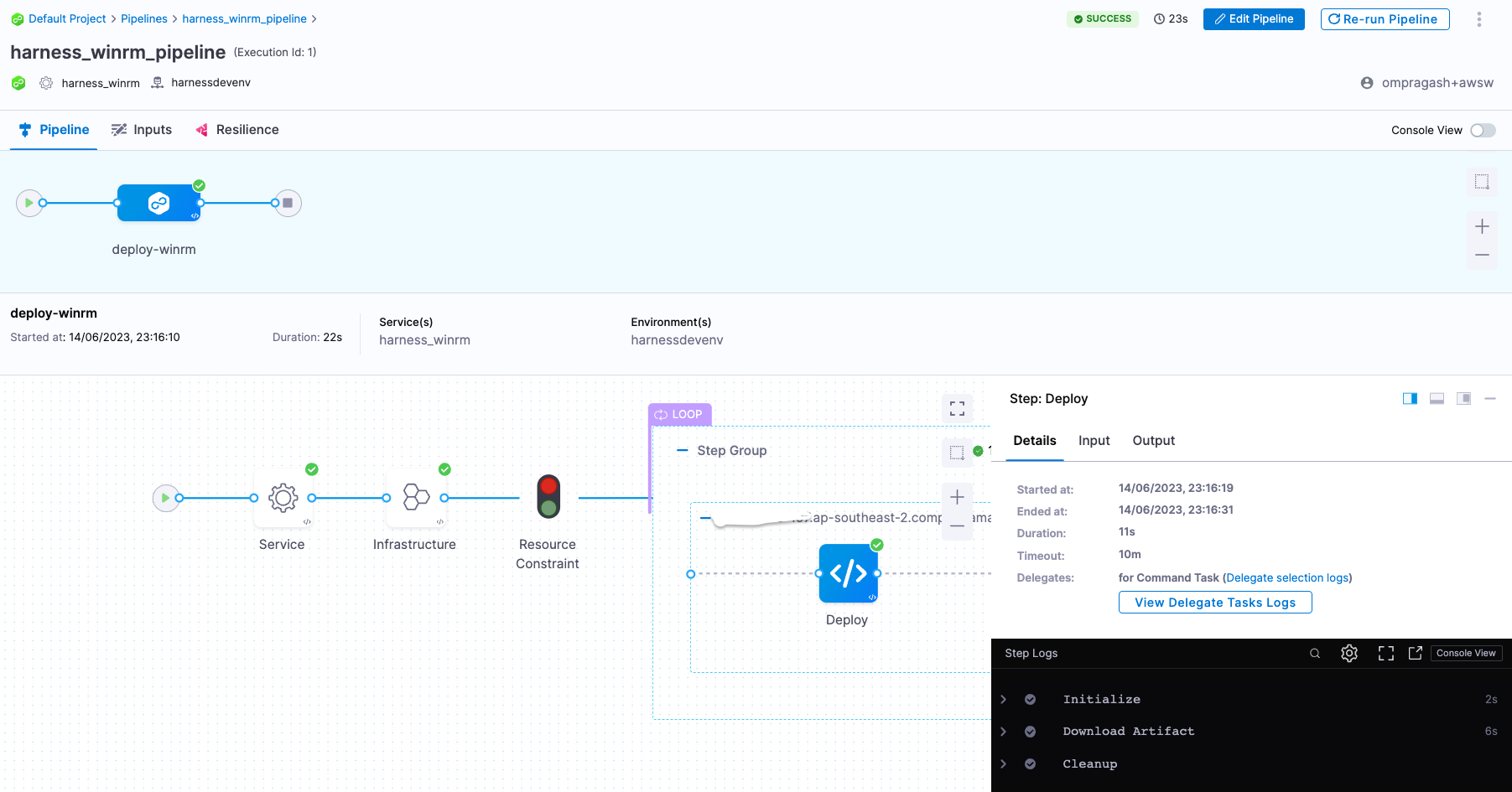
Task: Search within the step logs
Action: pyautogui.click(x=1314, y=654)
